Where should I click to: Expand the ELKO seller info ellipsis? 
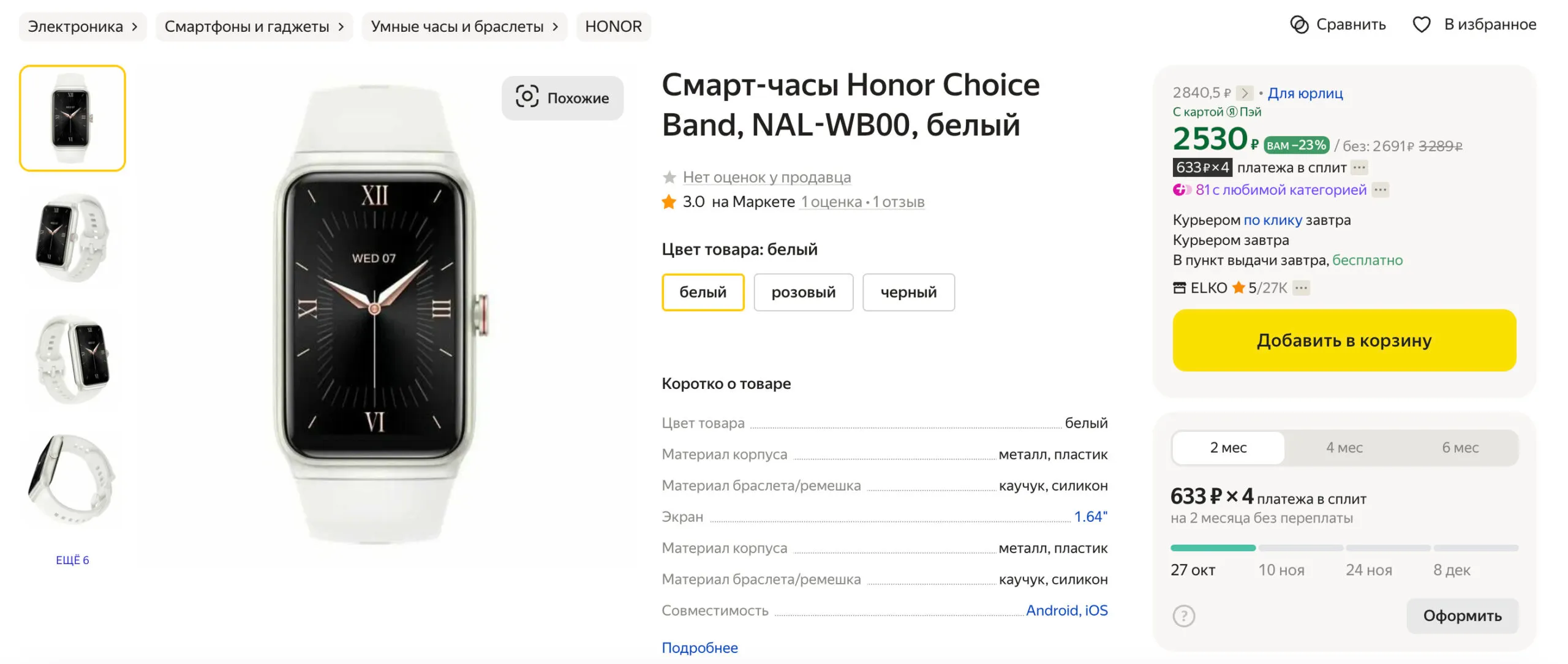click(1301, 287)
